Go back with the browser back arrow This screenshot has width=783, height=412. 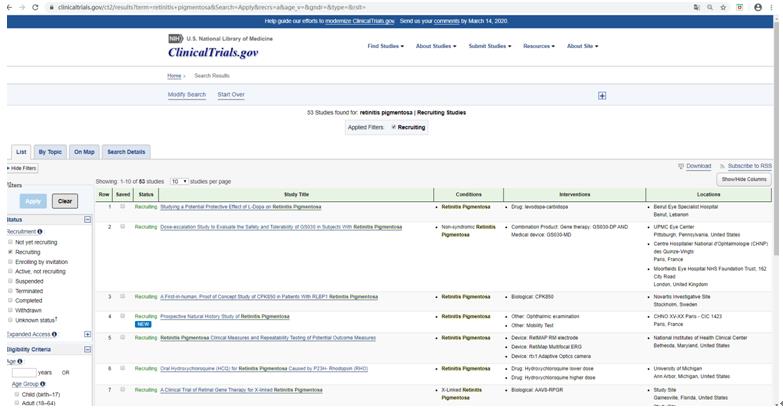[9, 7]
